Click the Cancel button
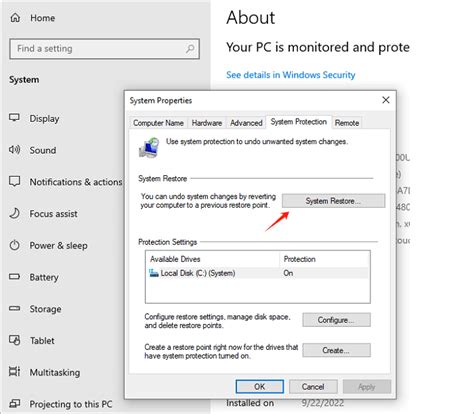 pos(313,387)
